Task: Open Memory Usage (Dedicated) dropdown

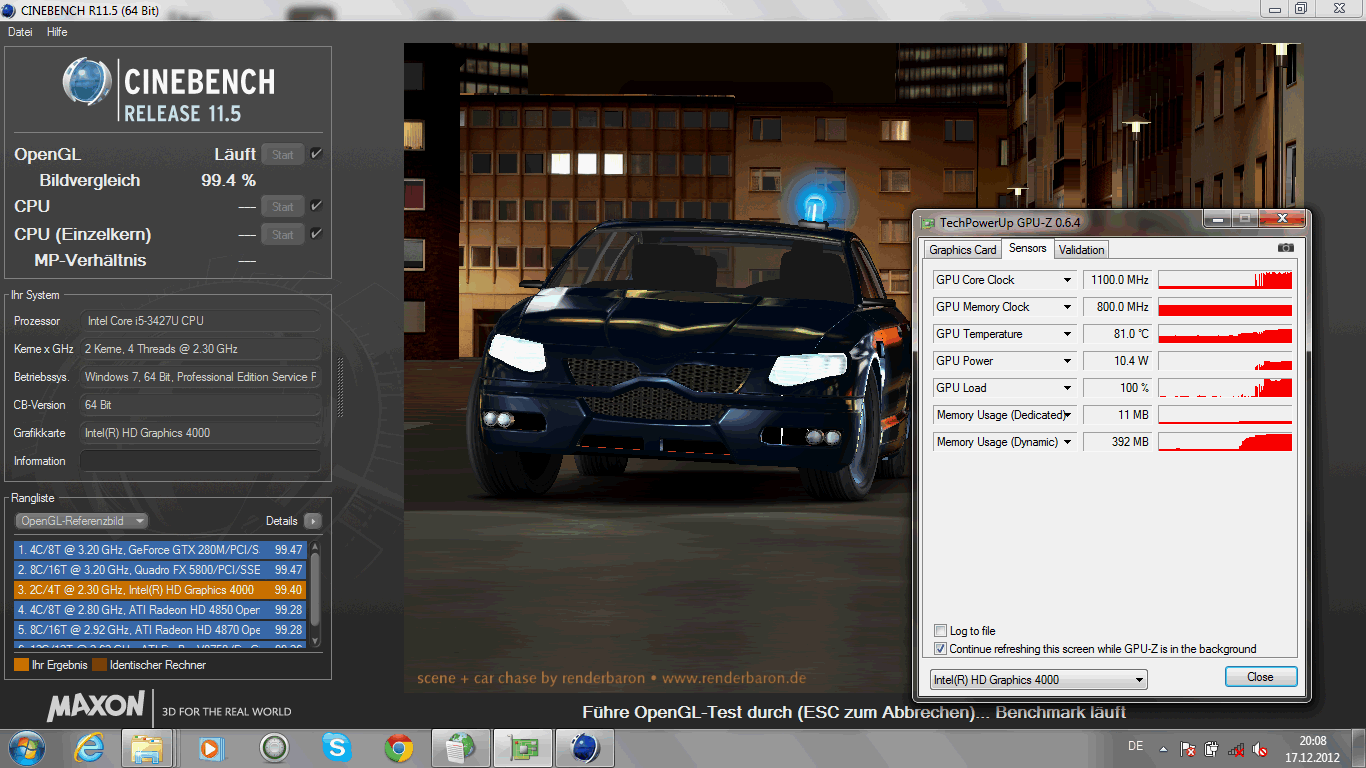Action: tap(1067, 415)
